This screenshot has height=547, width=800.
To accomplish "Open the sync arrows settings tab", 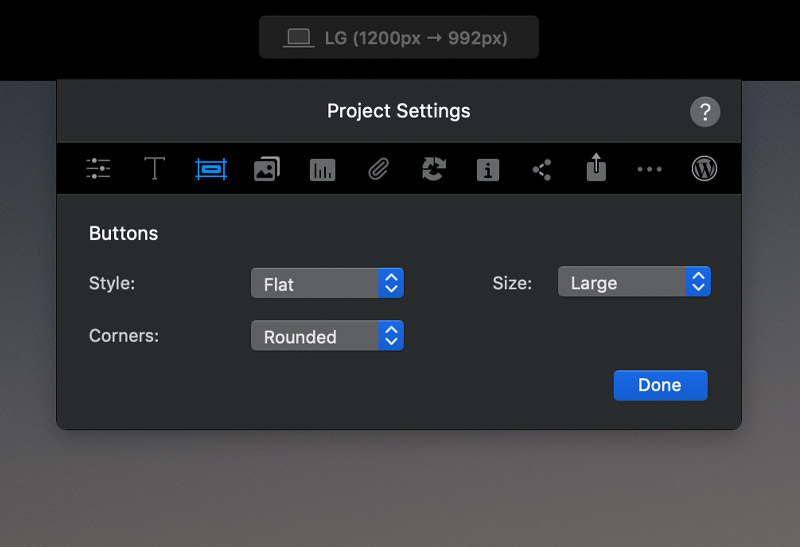I will pyautogui.click(x=434, y=169).
